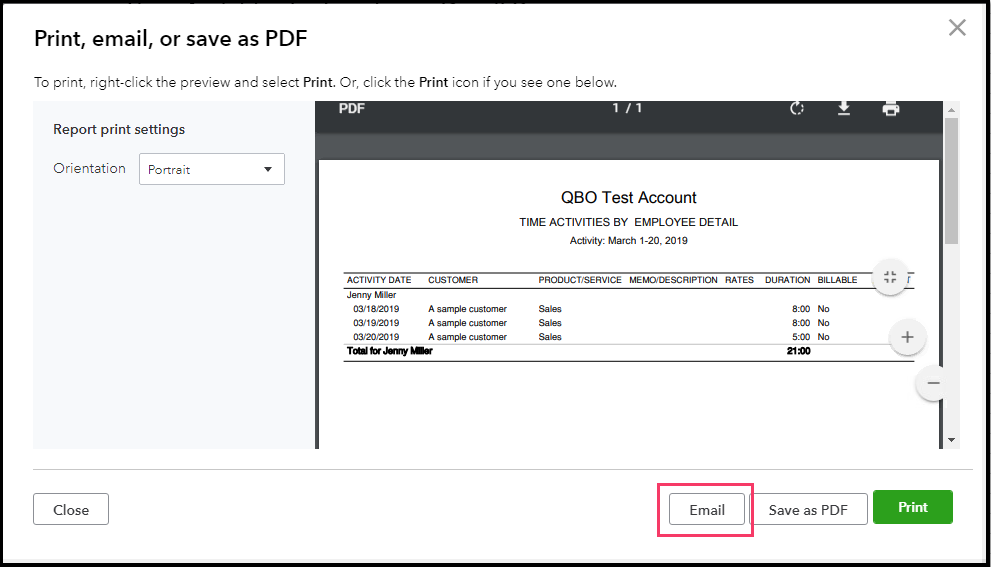Click the printer icon in the PDF toolbar
The image size is (991, 567).
(x=891, y=109)
